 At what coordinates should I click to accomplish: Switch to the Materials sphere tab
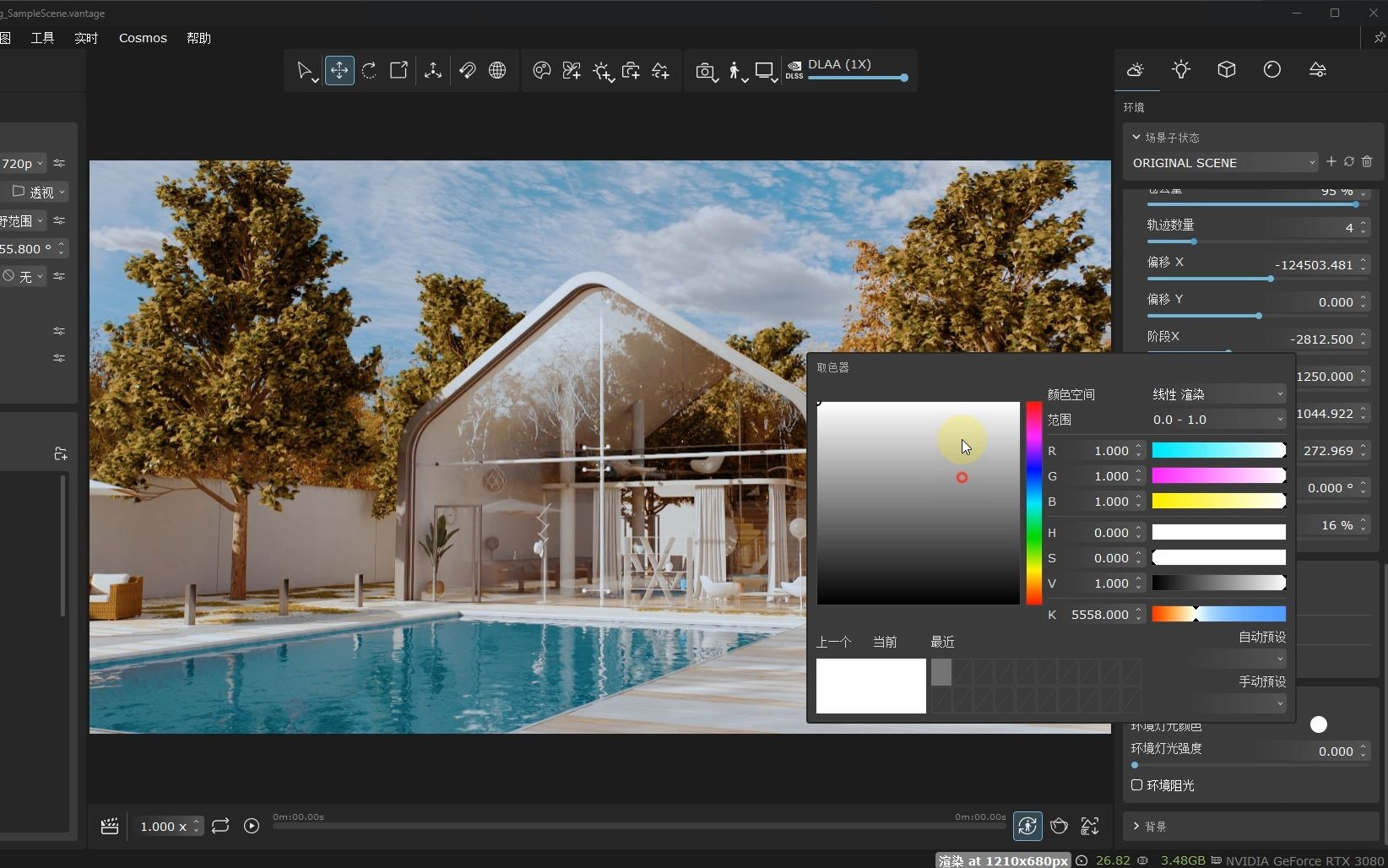pyautogui.click(x=1272, y=70)
